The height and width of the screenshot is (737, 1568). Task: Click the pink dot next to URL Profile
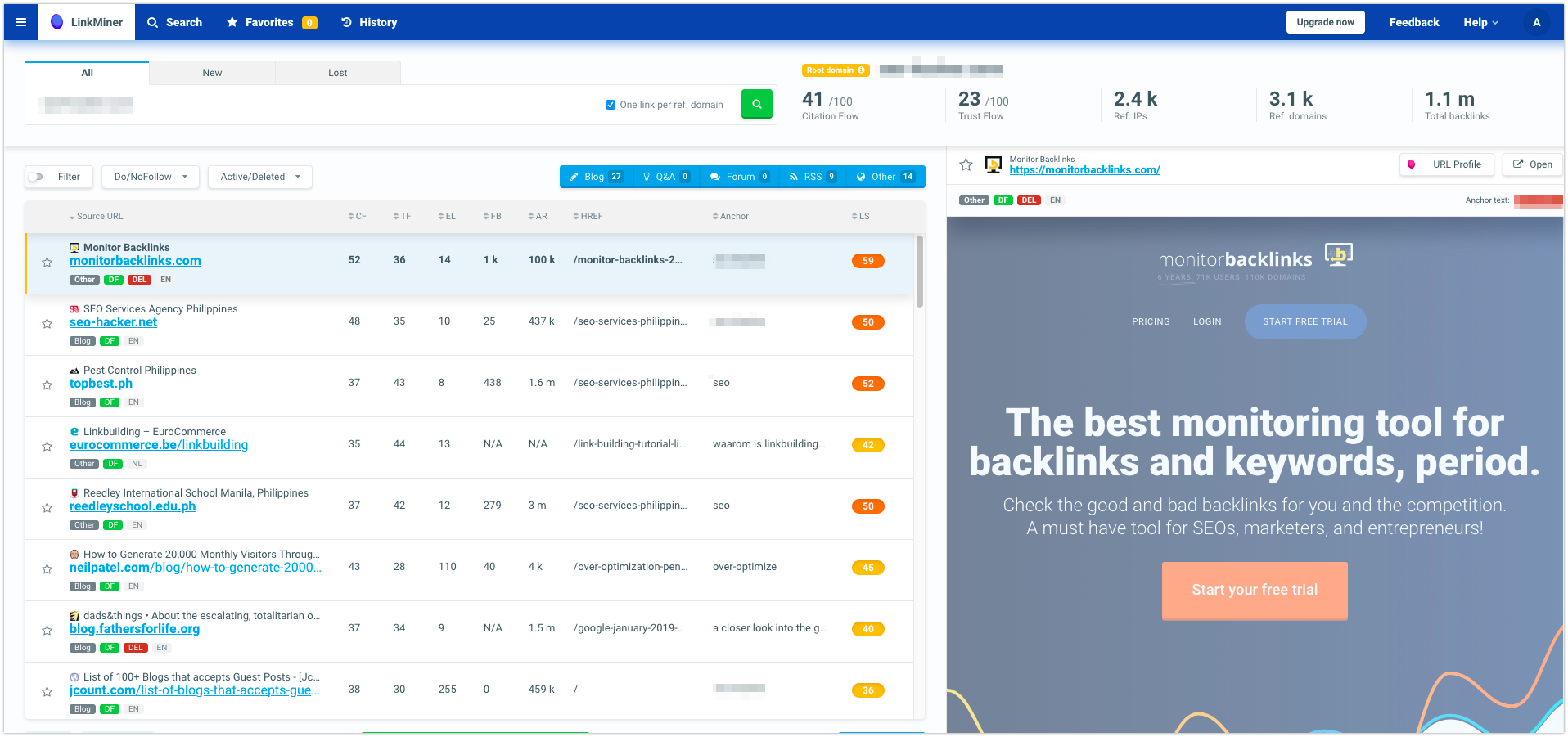1410,164
